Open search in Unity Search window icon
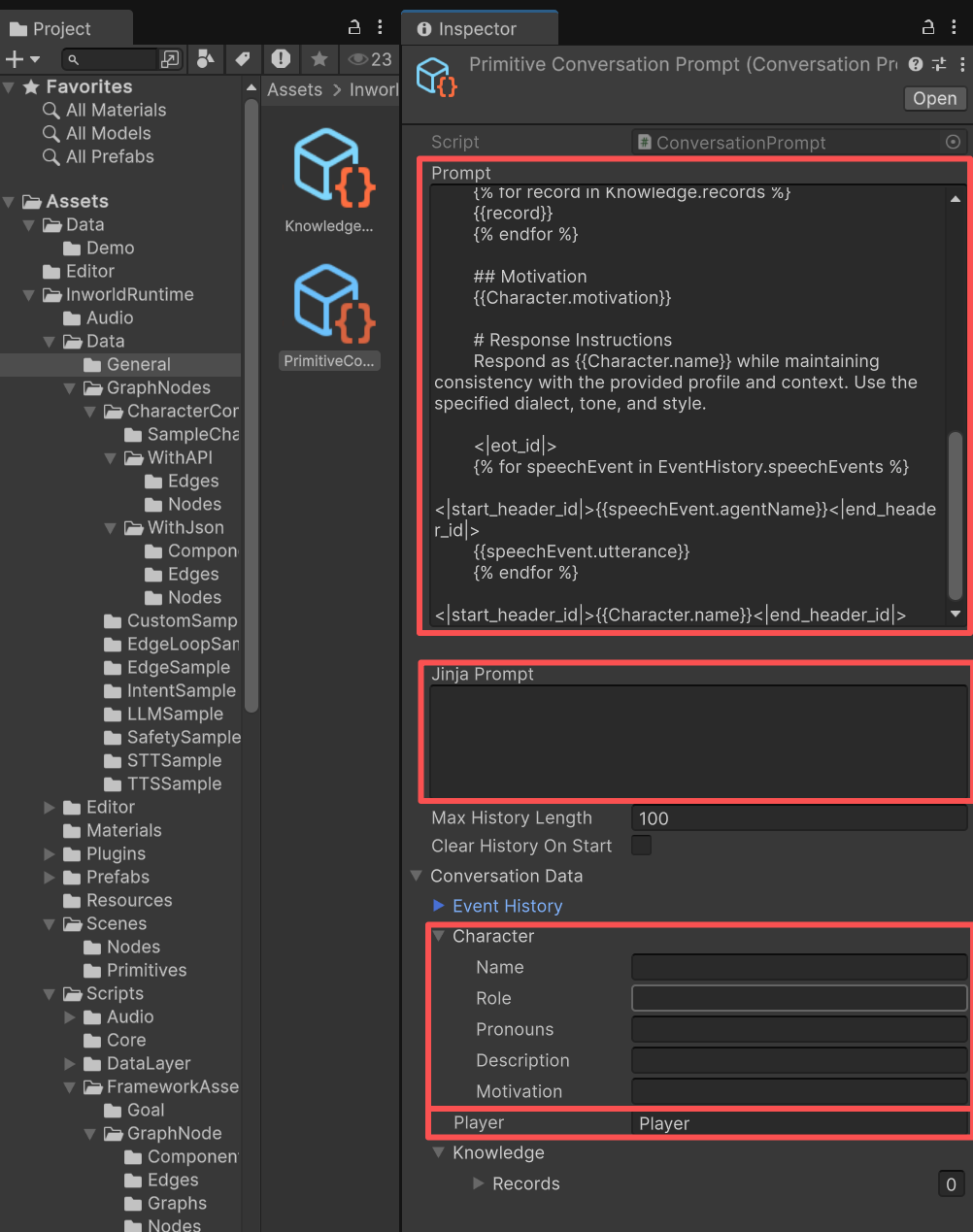 point(171,60)
